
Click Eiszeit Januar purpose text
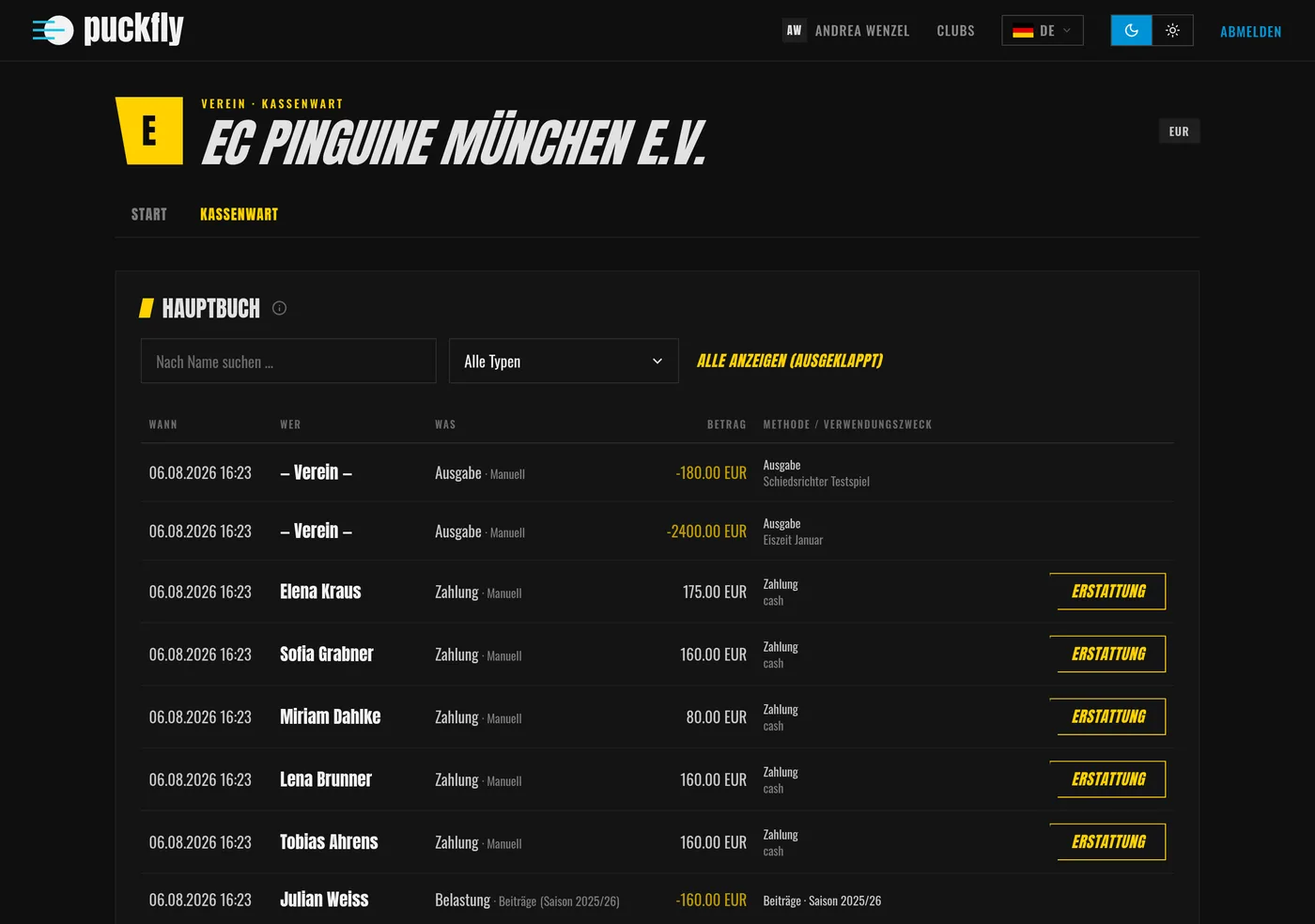(x=793, y=540)
